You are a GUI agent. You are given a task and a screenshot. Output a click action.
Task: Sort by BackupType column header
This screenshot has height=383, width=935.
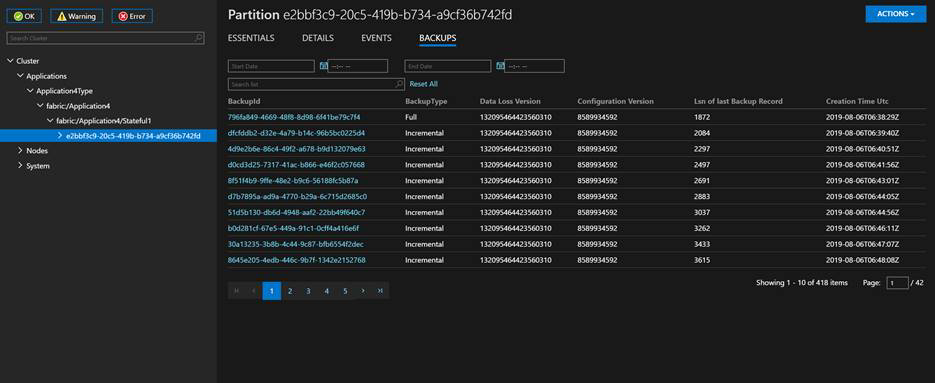click(x=426, y=101)
